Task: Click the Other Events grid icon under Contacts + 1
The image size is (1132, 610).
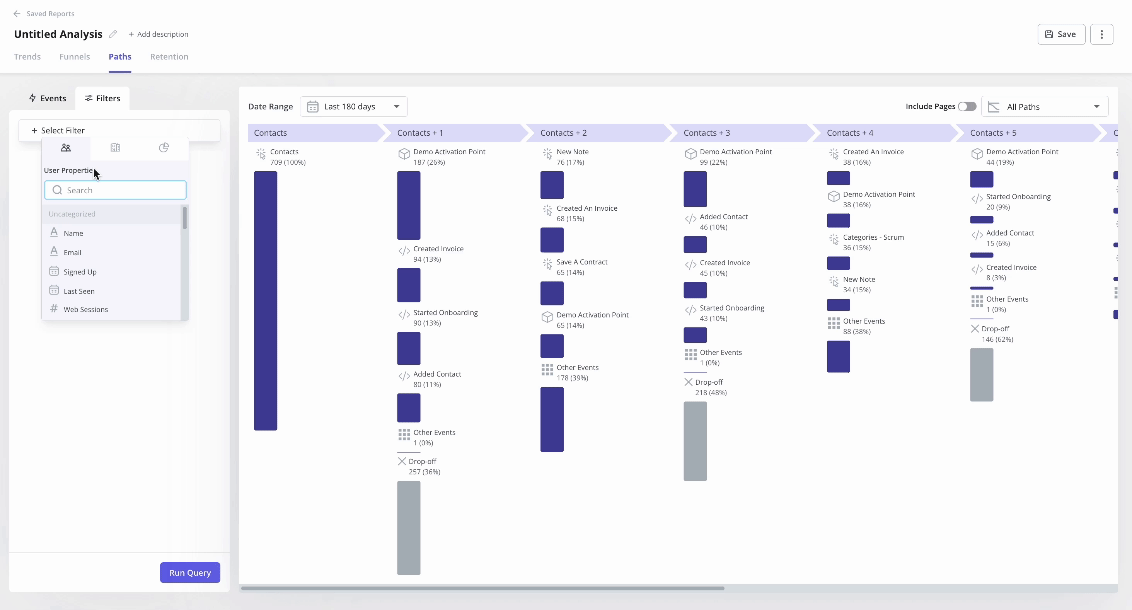Action: (x=402, y=433)
